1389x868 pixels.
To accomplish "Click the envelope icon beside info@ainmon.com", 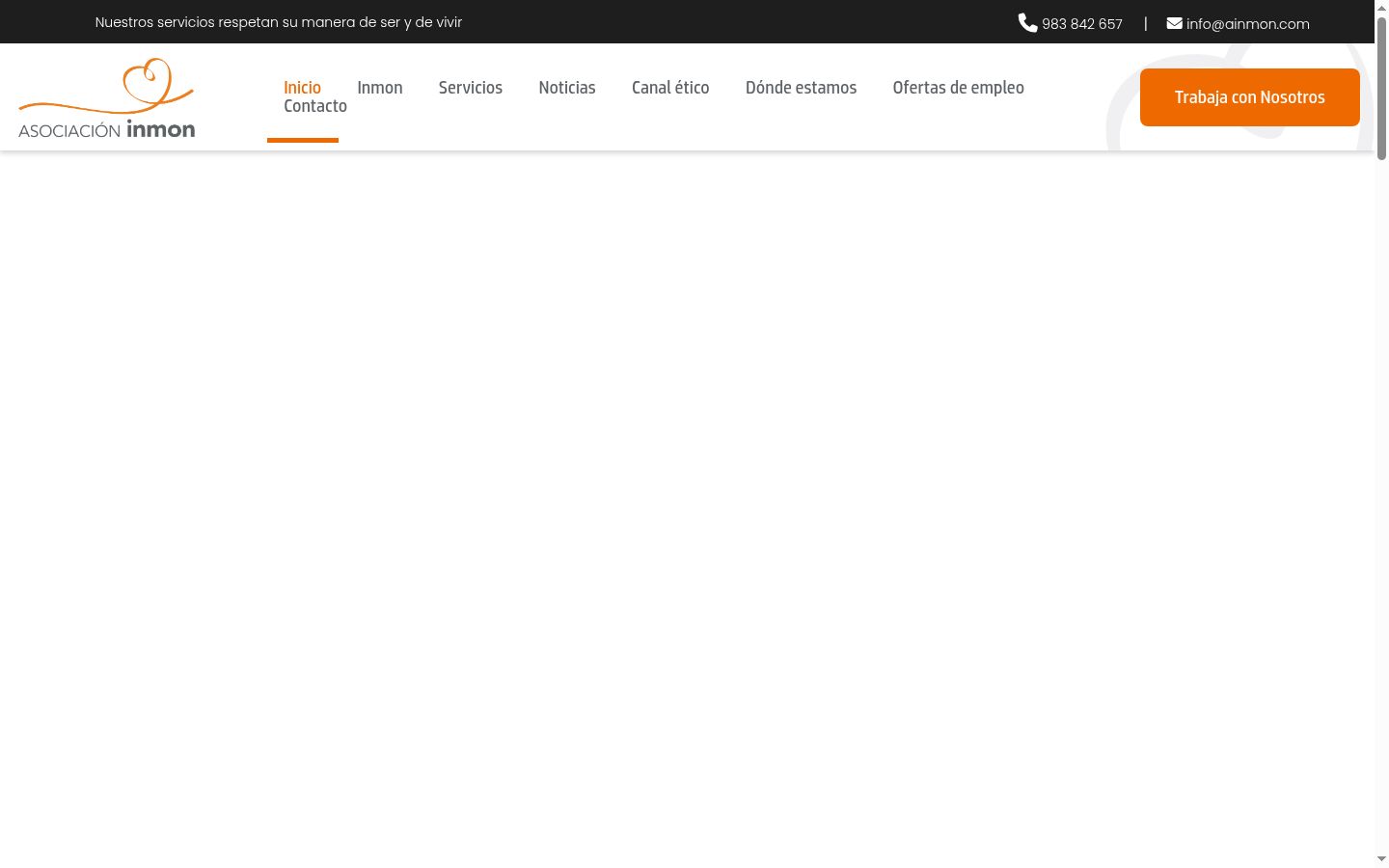I will (1174, 23).
